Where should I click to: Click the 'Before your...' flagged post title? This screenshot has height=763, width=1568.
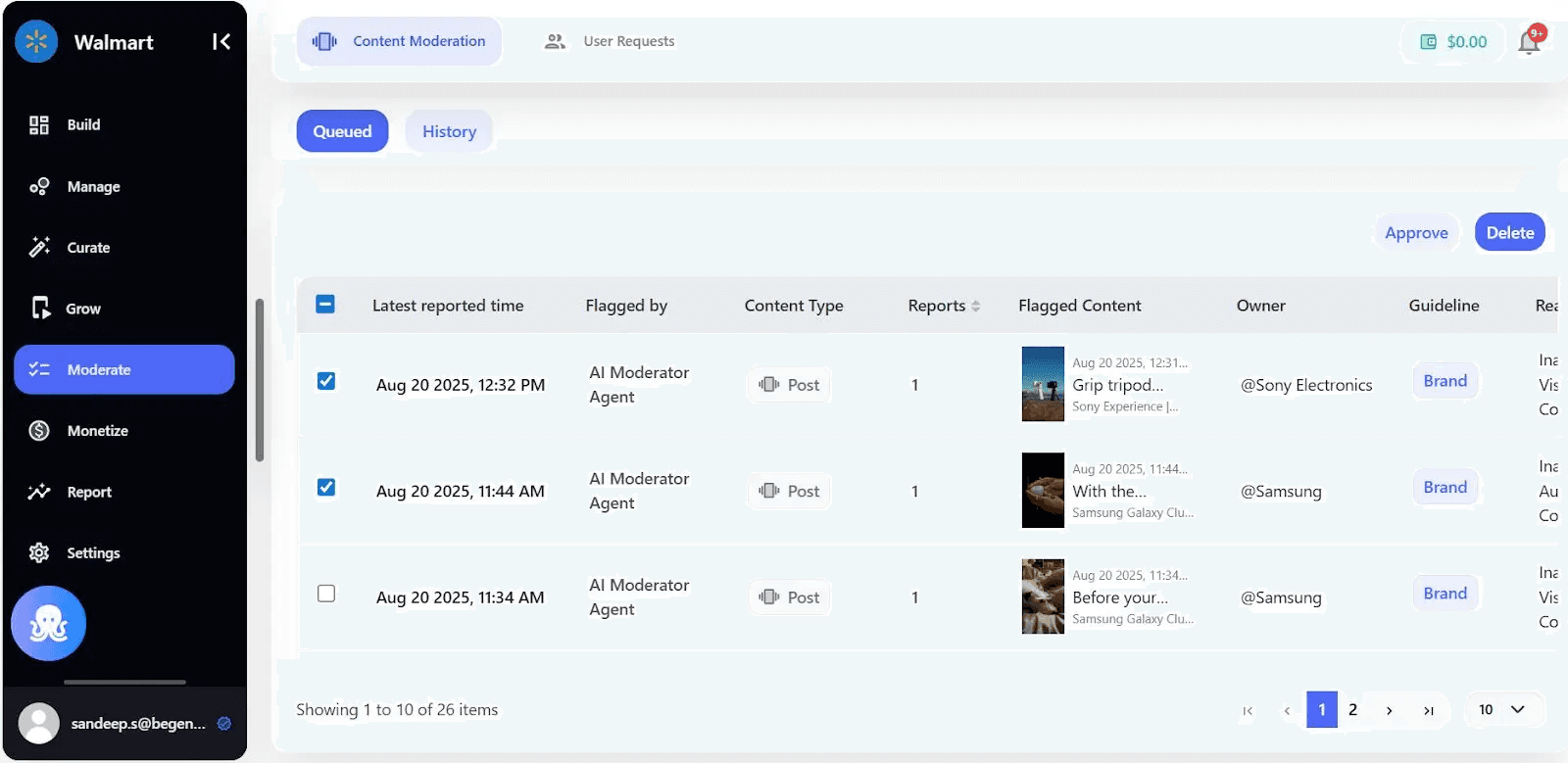tap(1120, 597)
